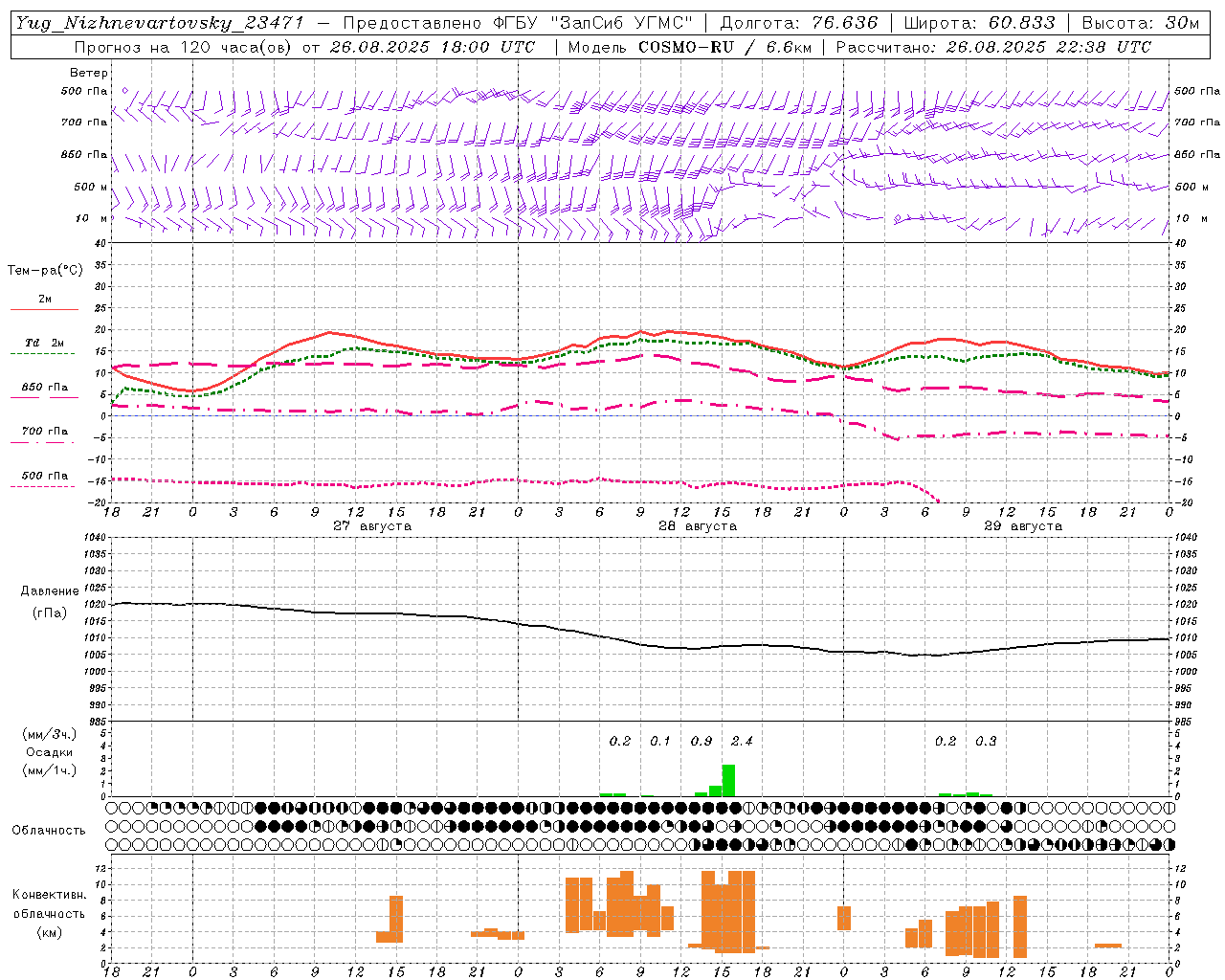Click the Высота: 30м value
Screen dimensions: 1225x980
tap(1140, 23)
